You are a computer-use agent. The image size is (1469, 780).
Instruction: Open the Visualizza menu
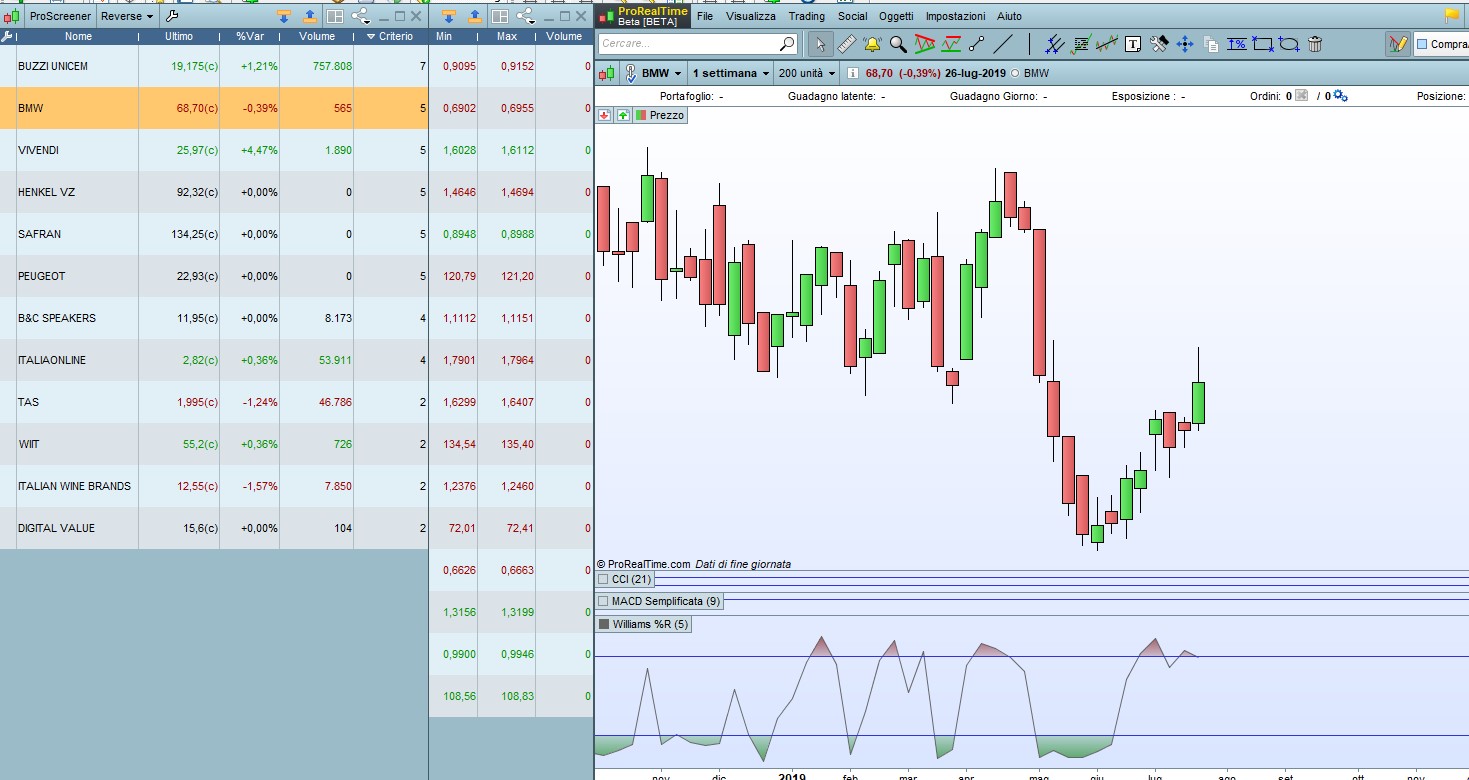(751, 16)
